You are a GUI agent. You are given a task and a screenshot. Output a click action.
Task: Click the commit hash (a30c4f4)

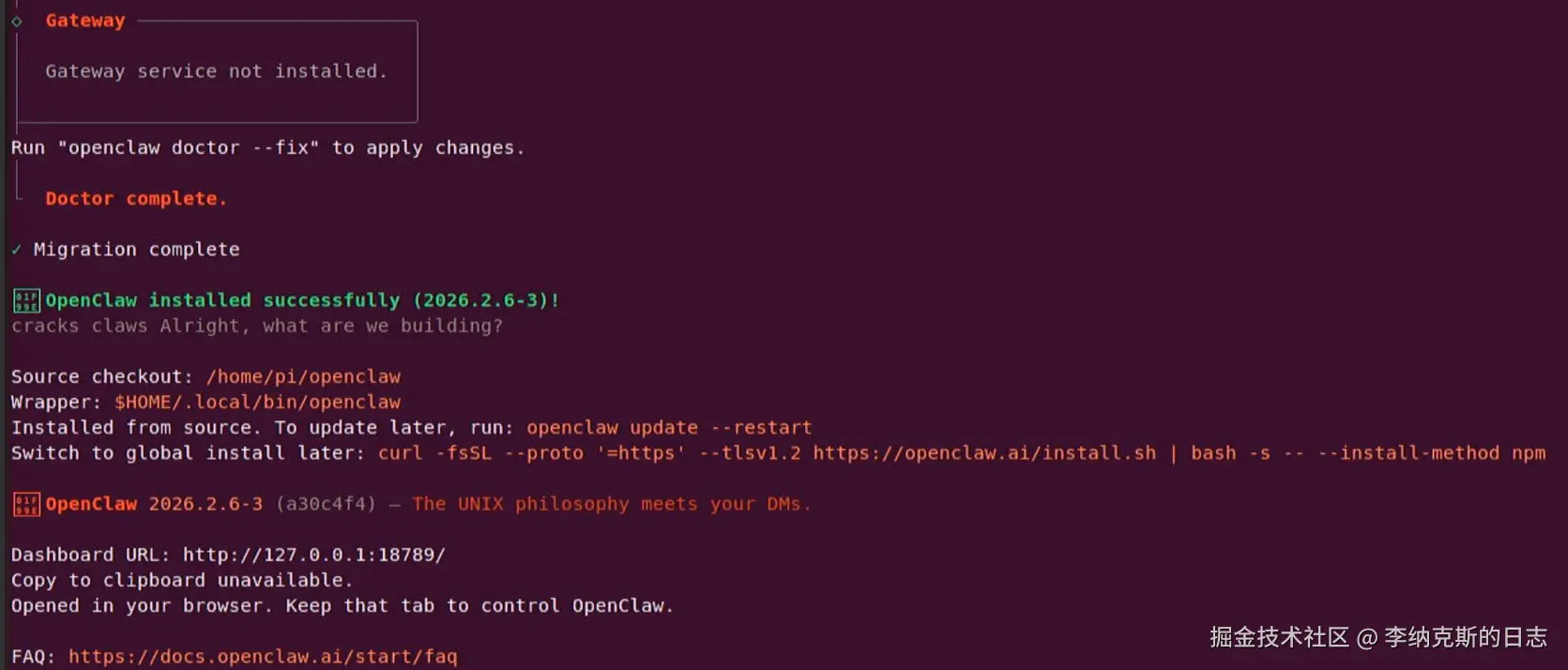pyautogui.click(x=326, y=504)
